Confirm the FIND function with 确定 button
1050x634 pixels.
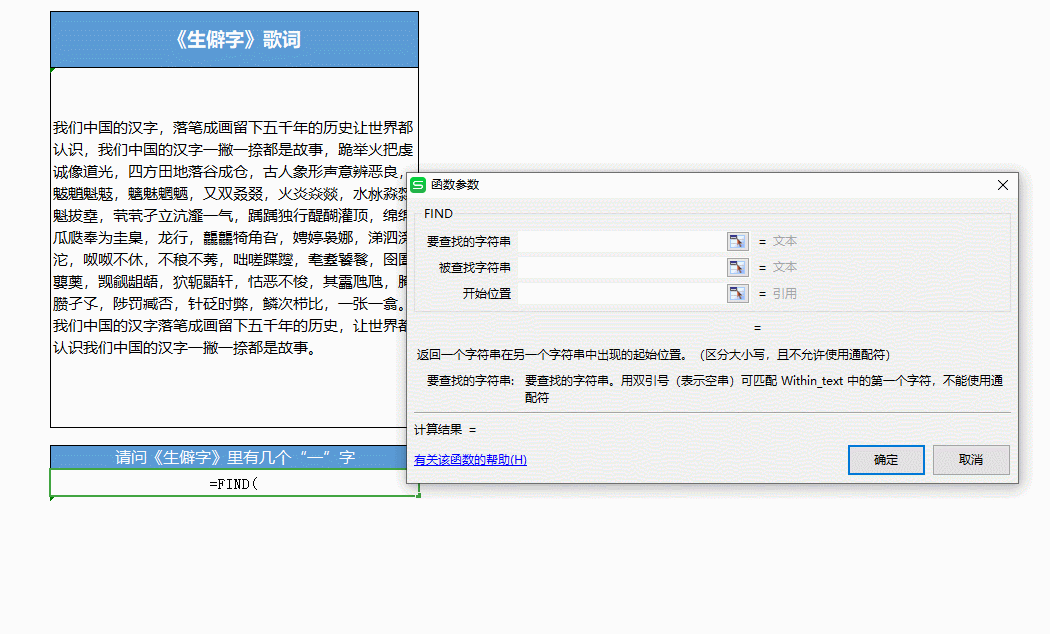click(886, 460)
